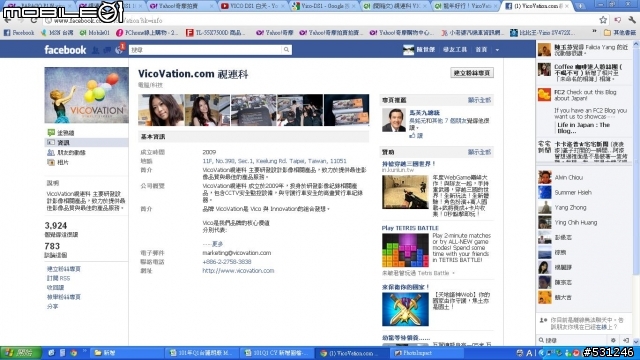Open the notifications globe with red badge

119,50
